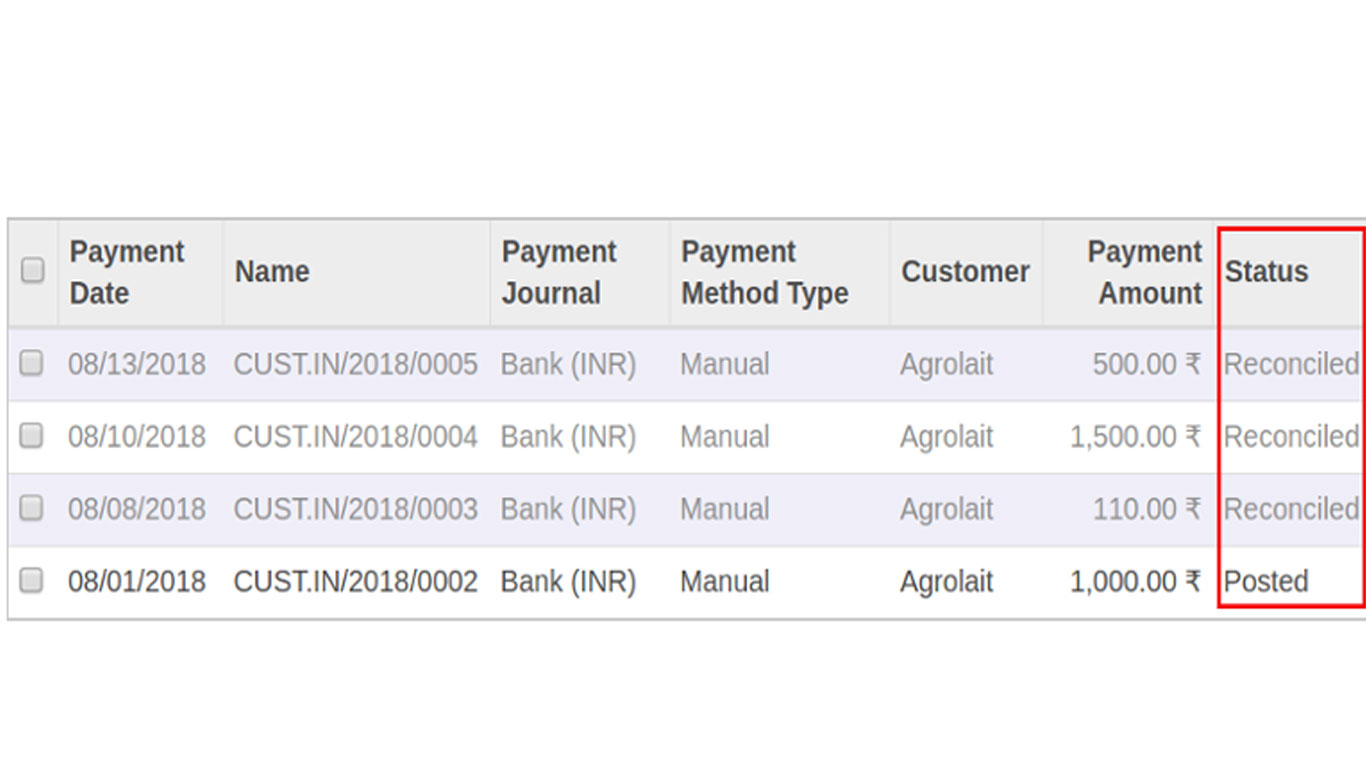This screenshot has height=768, width=1366.
Task: Sort by Payment Amount column header
Action: click(1145, 272)
